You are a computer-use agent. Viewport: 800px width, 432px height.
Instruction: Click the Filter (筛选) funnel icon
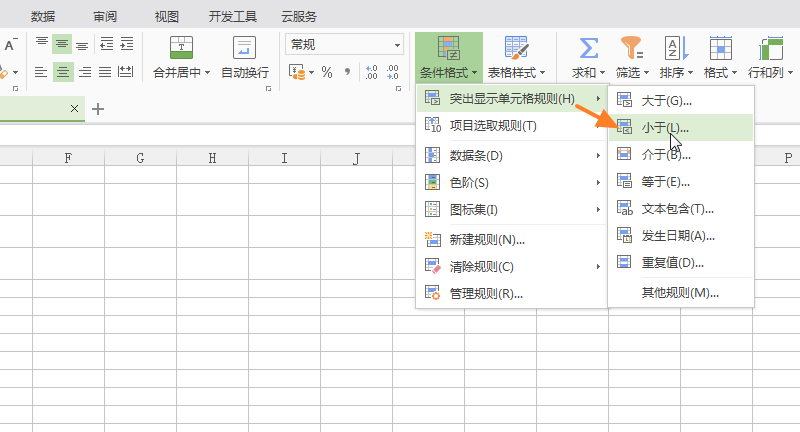[632, 48]
